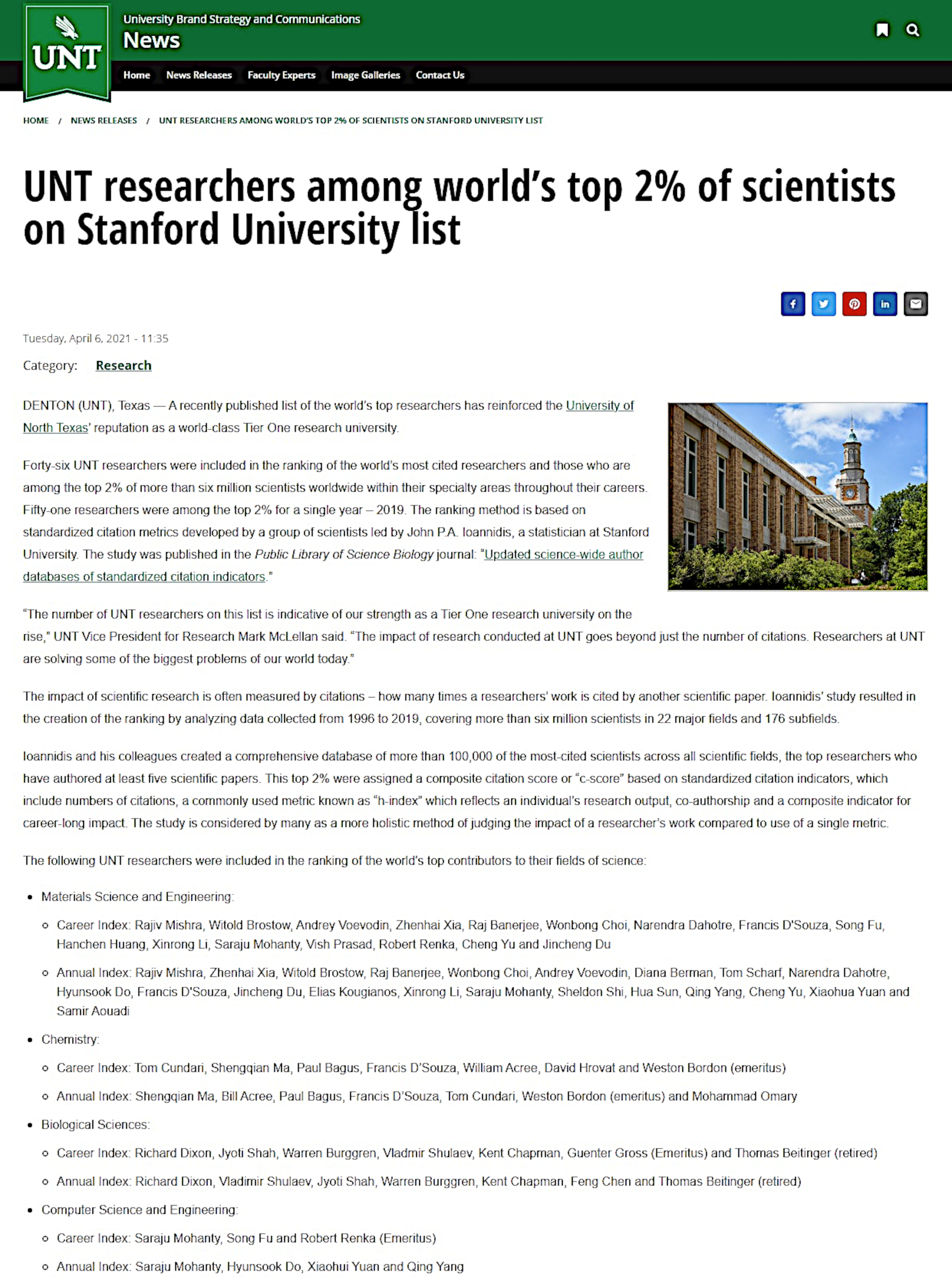Open Contact Us menu item

point(440,75)
